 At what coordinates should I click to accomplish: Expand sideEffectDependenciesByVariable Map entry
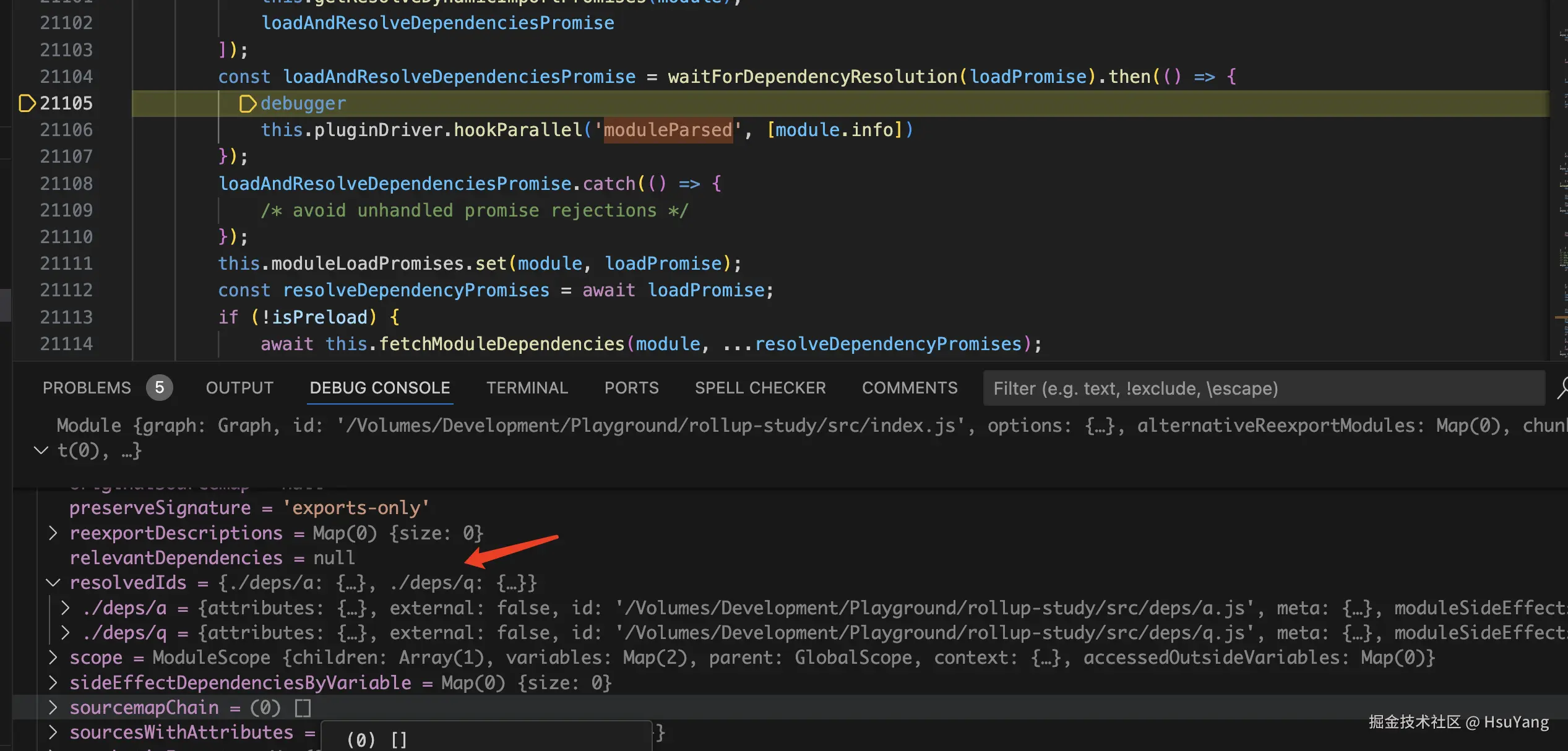[53, 683]
